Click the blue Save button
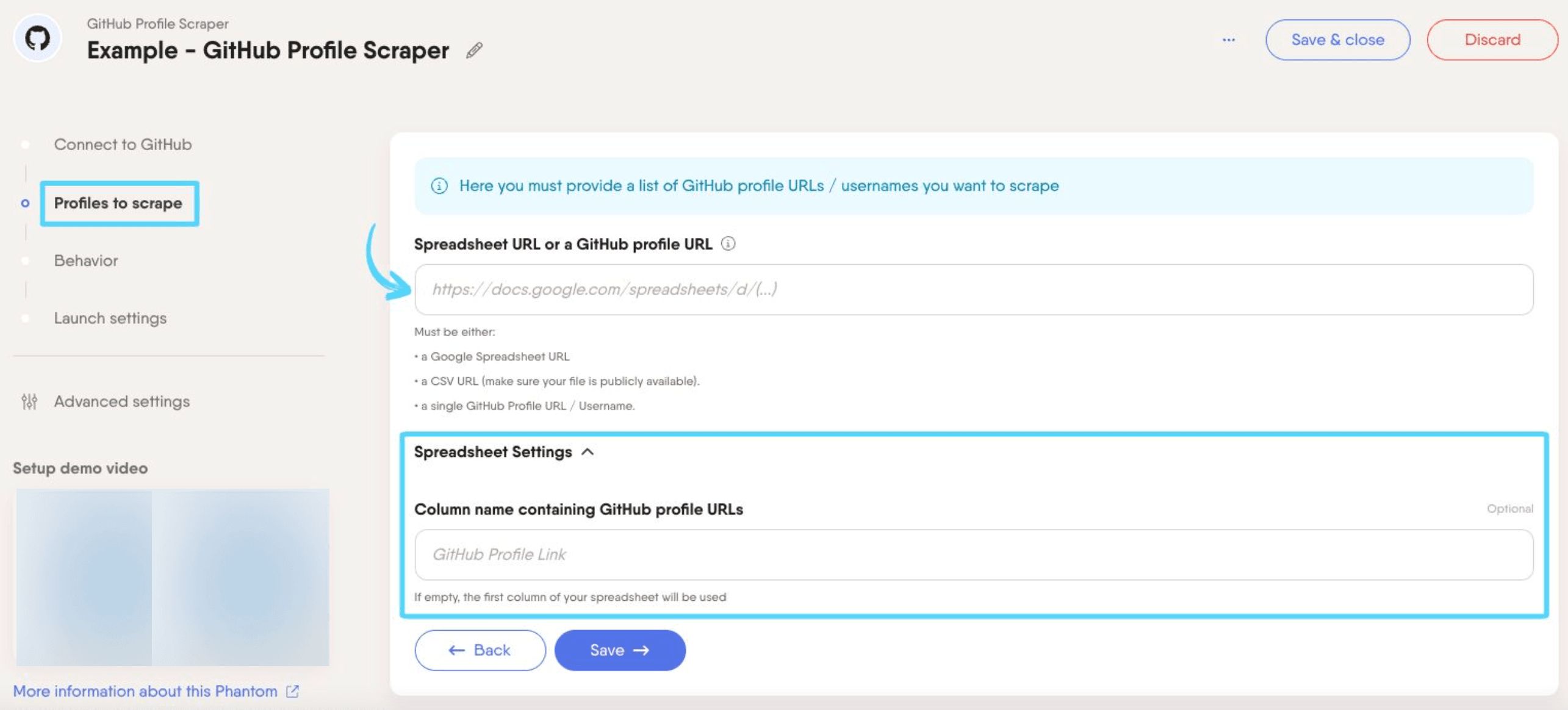1568x710 pixels. (x=620, y=650)
